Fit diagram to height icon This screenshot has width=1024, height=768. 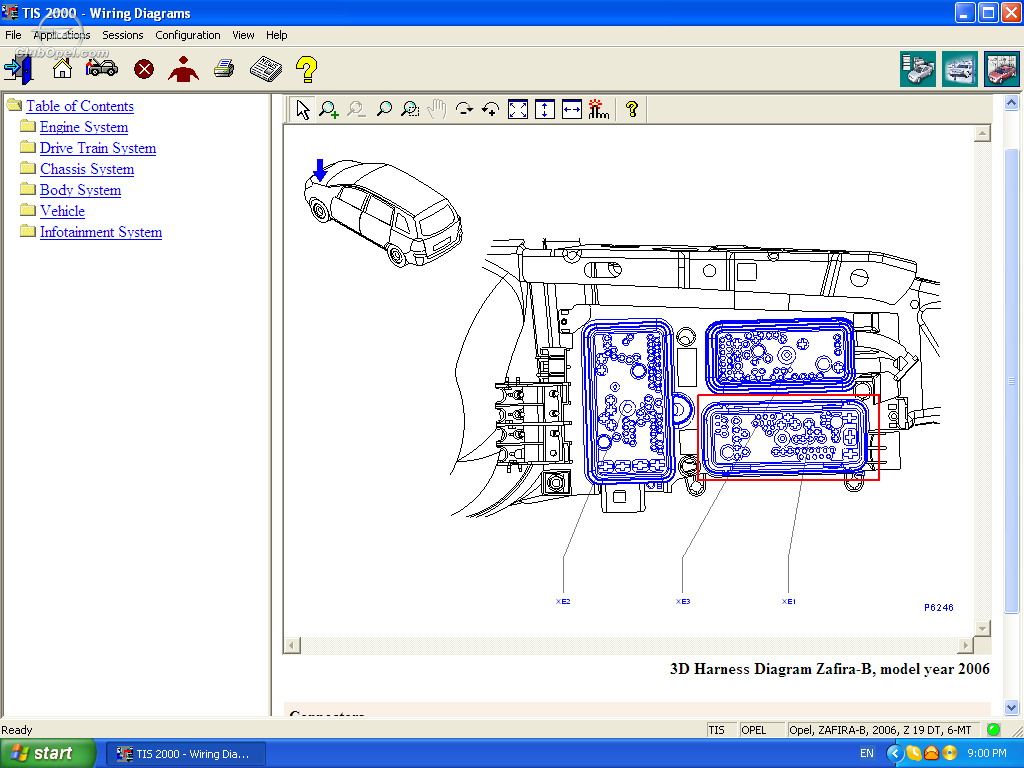tap(545, 109)
